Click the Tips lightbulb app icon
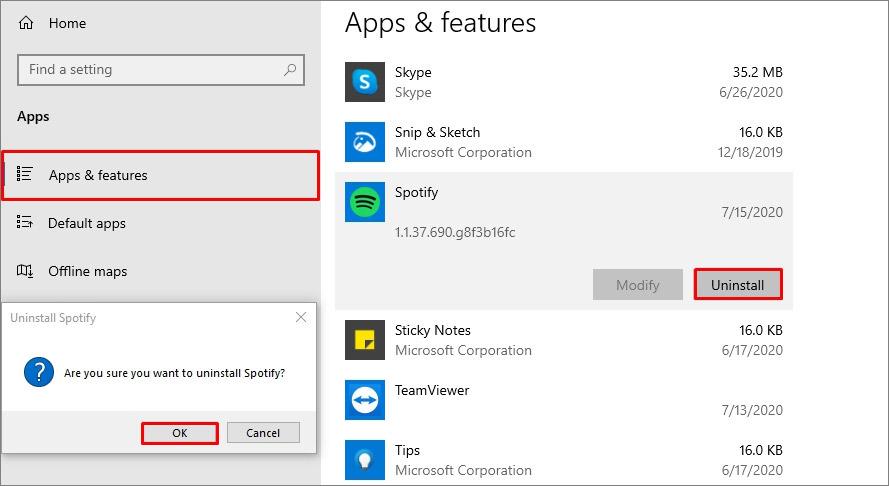This screenshot has width=889, height=486. (x=365, y=460)
